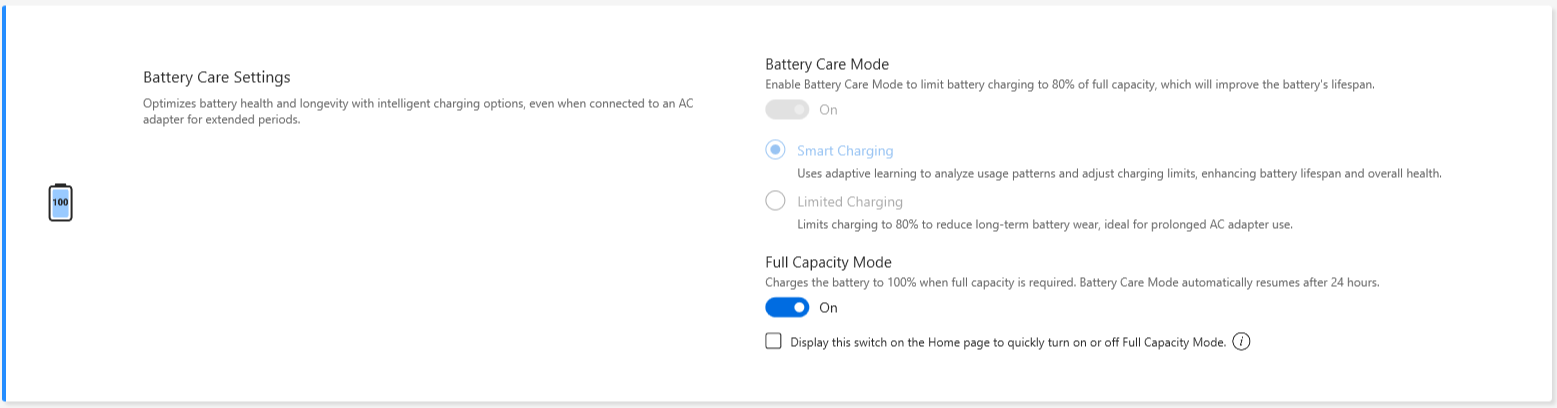Click the On label beside Full Capacity toggle
Screen dimensions: 1557x408
point(828,308)
